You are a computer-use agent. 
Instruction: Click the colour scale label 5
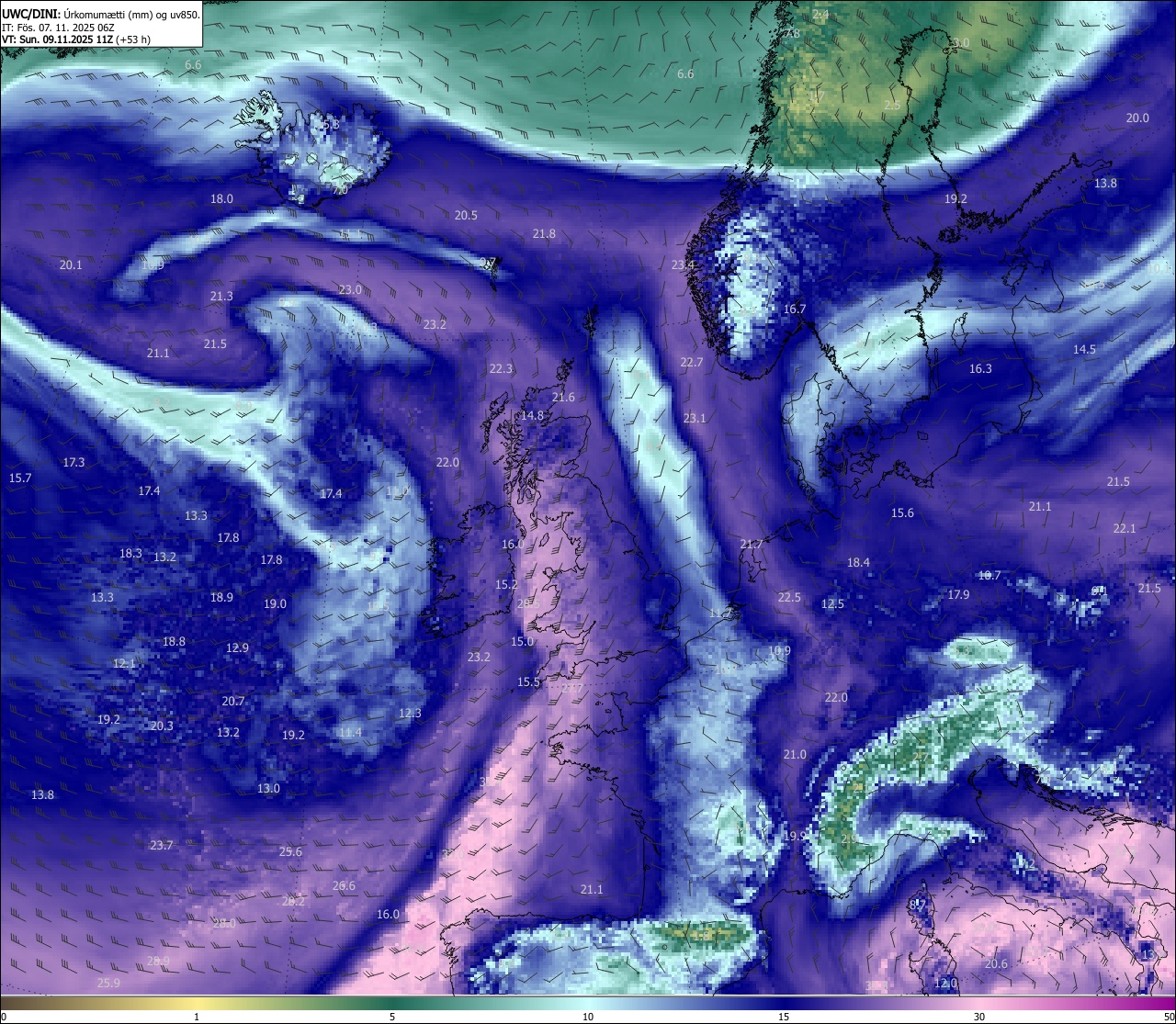point(392,1017)
